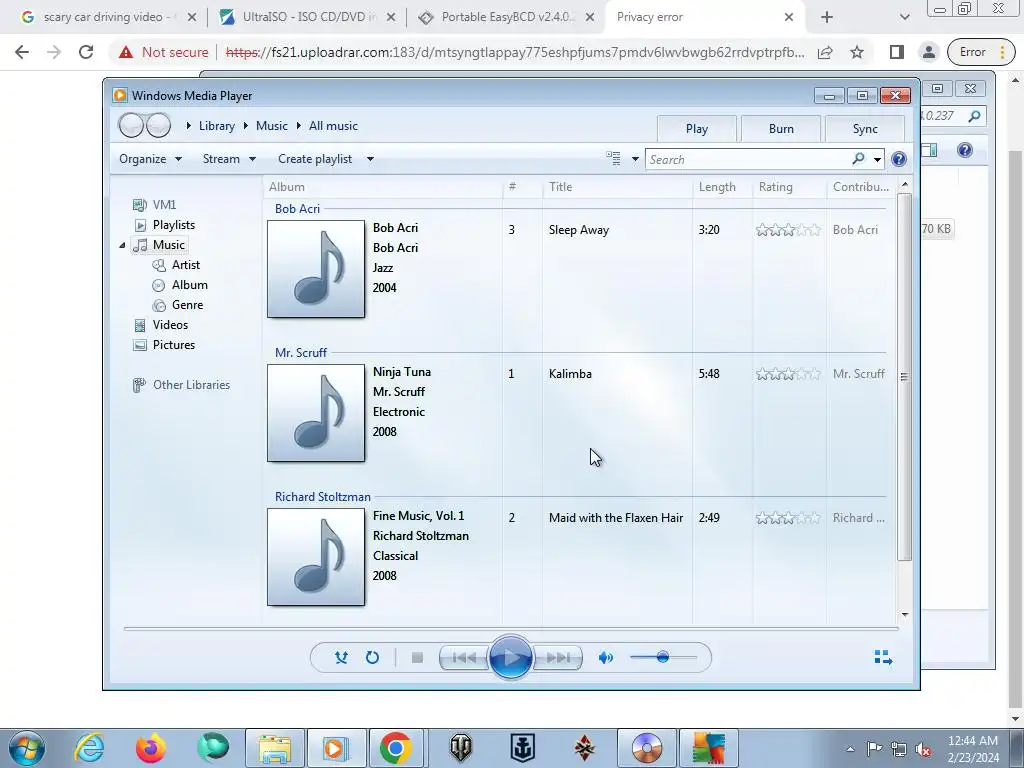Open the Organize menu
This screenshot has height=768, width=1024.
[150, 159]
